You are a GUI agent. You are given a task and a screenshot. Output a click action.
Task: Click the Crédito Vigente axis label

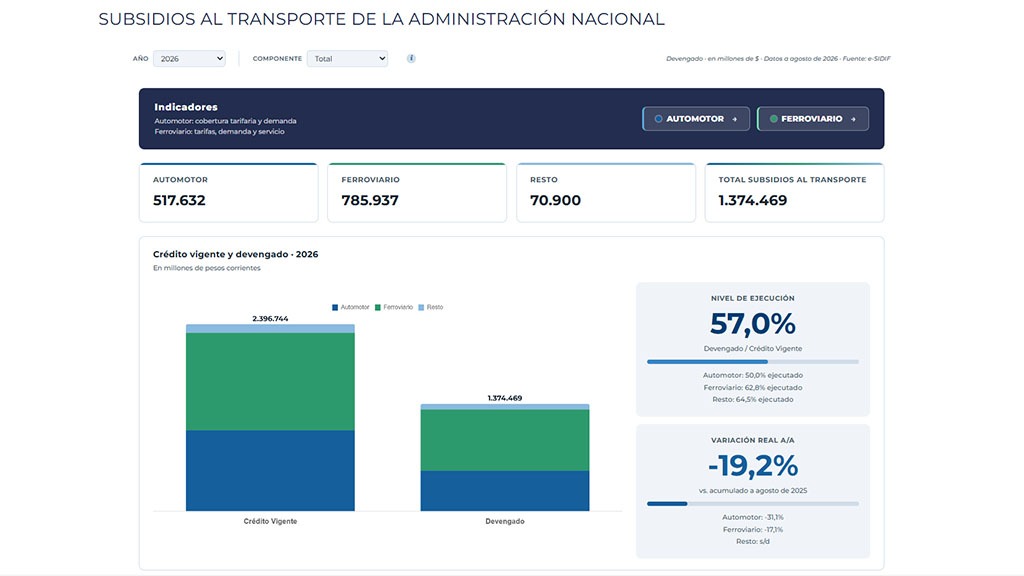click(x=270, y=521)
